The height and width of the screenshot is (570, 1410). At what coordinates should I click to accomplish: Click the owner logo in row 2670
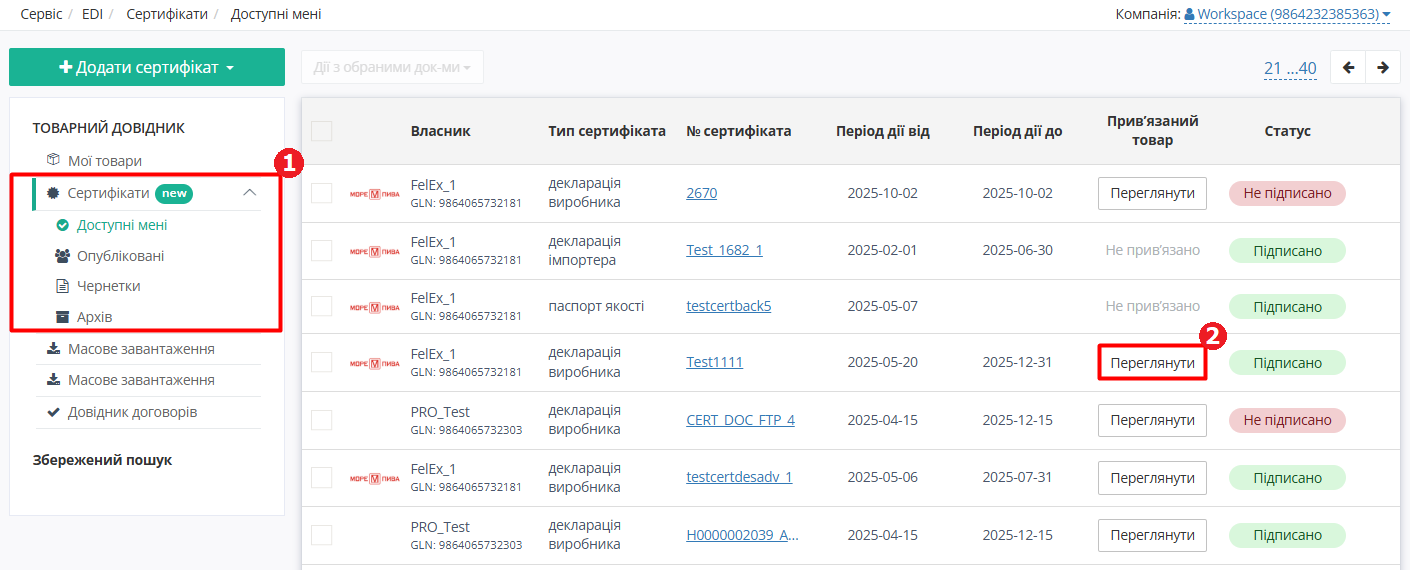(374, 193)
